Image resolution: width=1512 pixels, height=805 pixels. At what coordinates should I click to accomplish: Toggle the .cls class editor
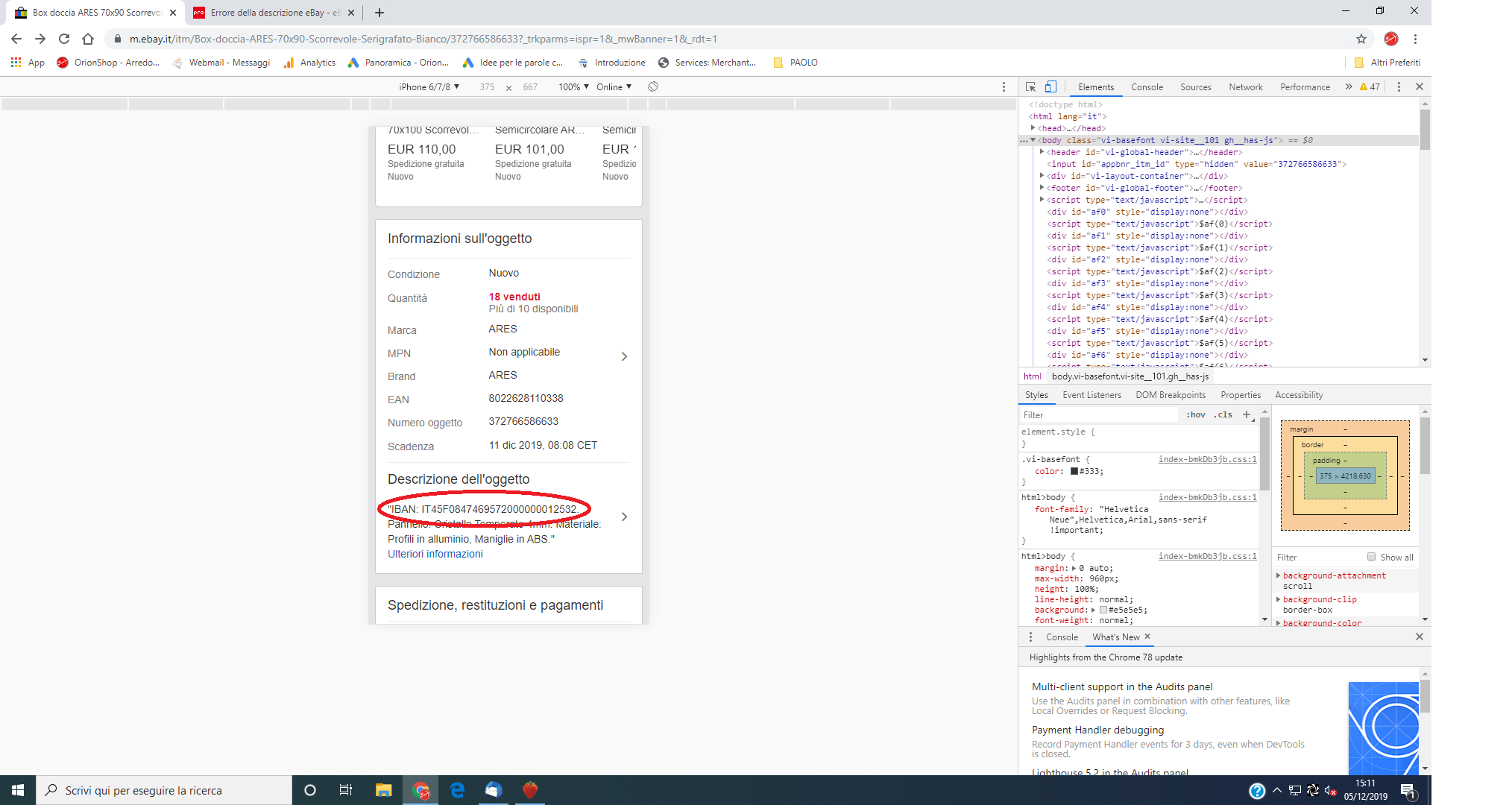point(1223,415)
